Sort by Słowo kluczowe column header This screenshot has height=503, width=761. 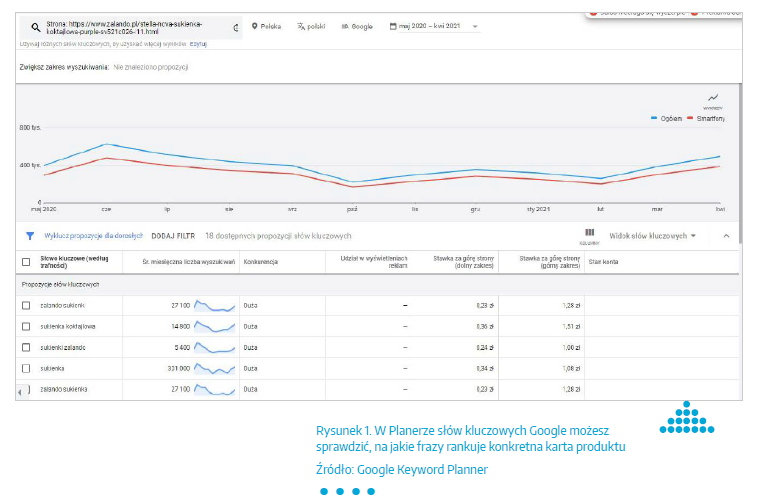pos(74,262)
